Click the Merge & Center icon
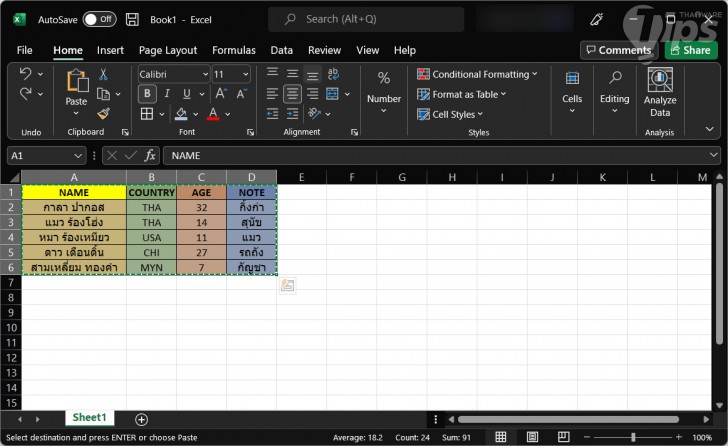 [332, 94]
